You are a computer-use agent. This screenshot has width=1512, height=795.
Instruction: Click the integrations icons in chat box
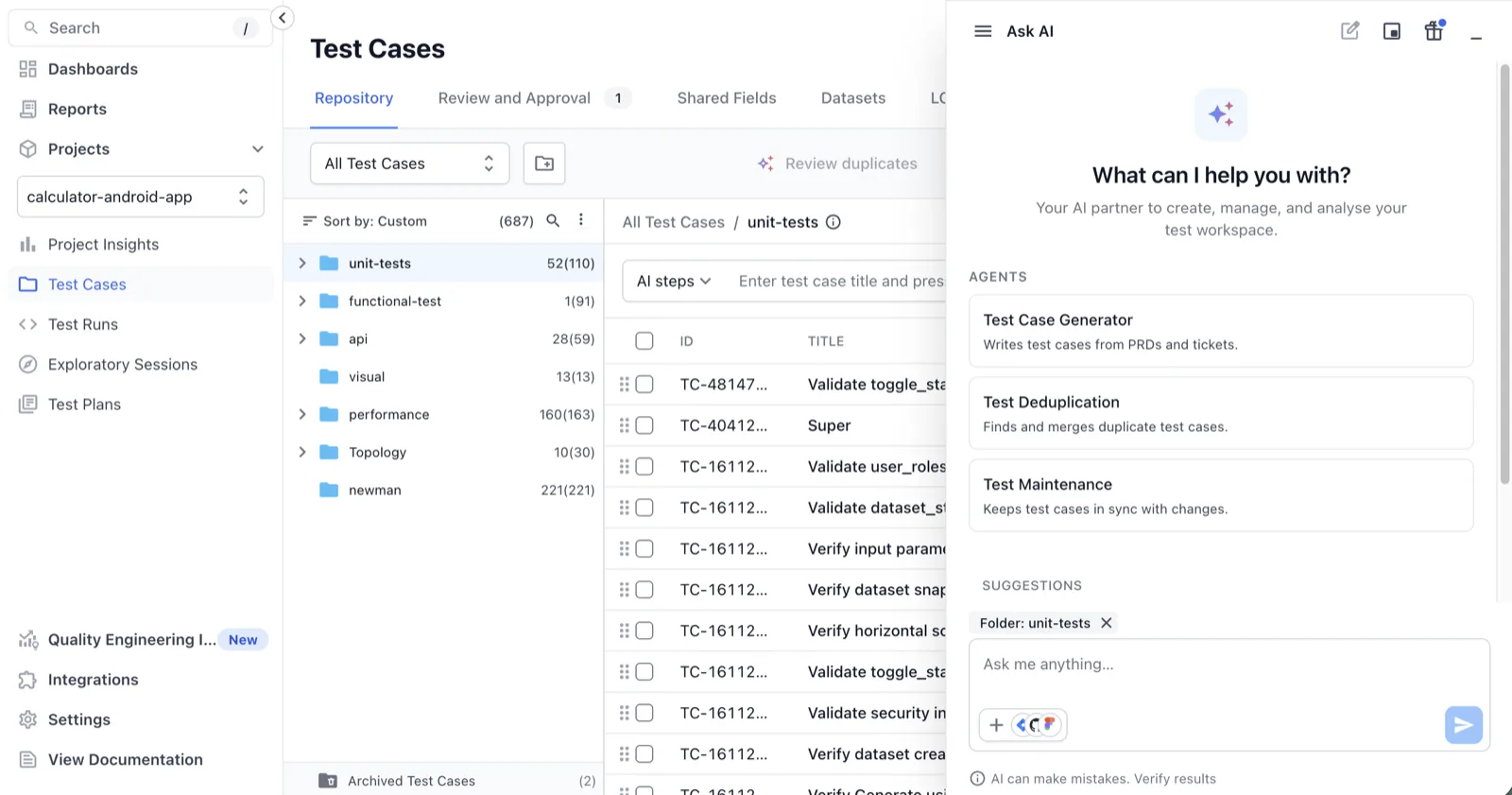tap(1038, 725)
